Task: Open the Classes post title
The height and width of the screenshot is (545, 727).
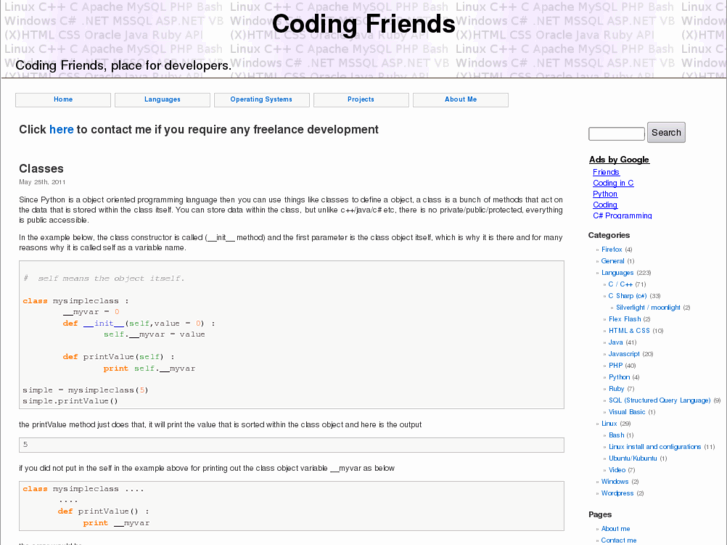Action: tap(41, 169)
